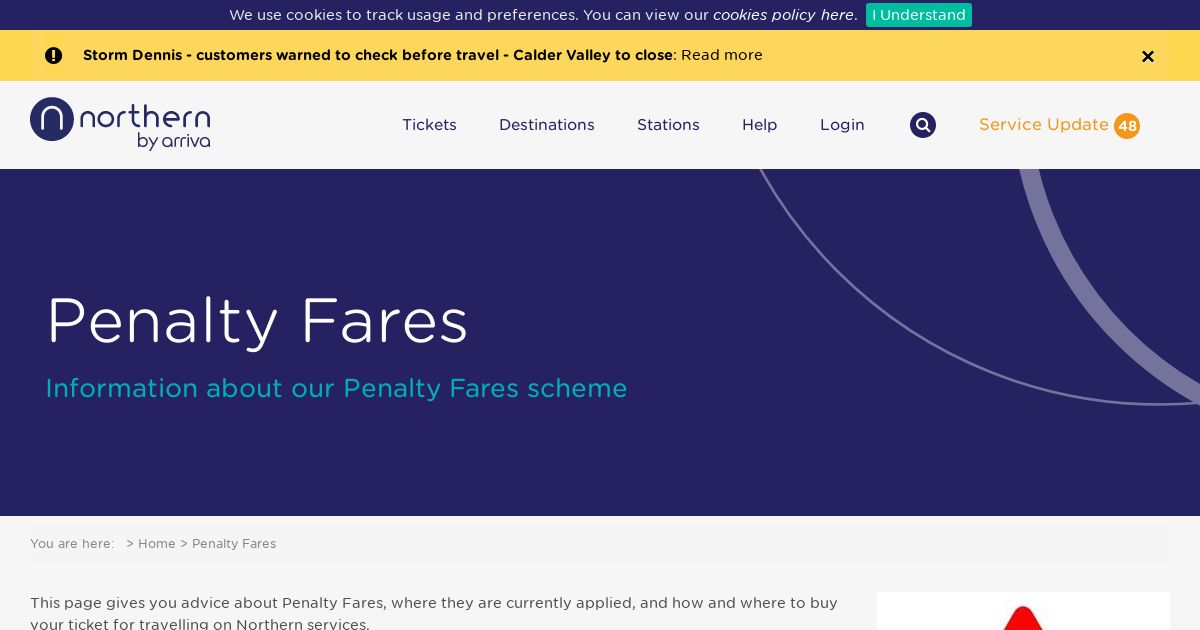Click the orange 48 service update badge

[x=1127, y=126]
